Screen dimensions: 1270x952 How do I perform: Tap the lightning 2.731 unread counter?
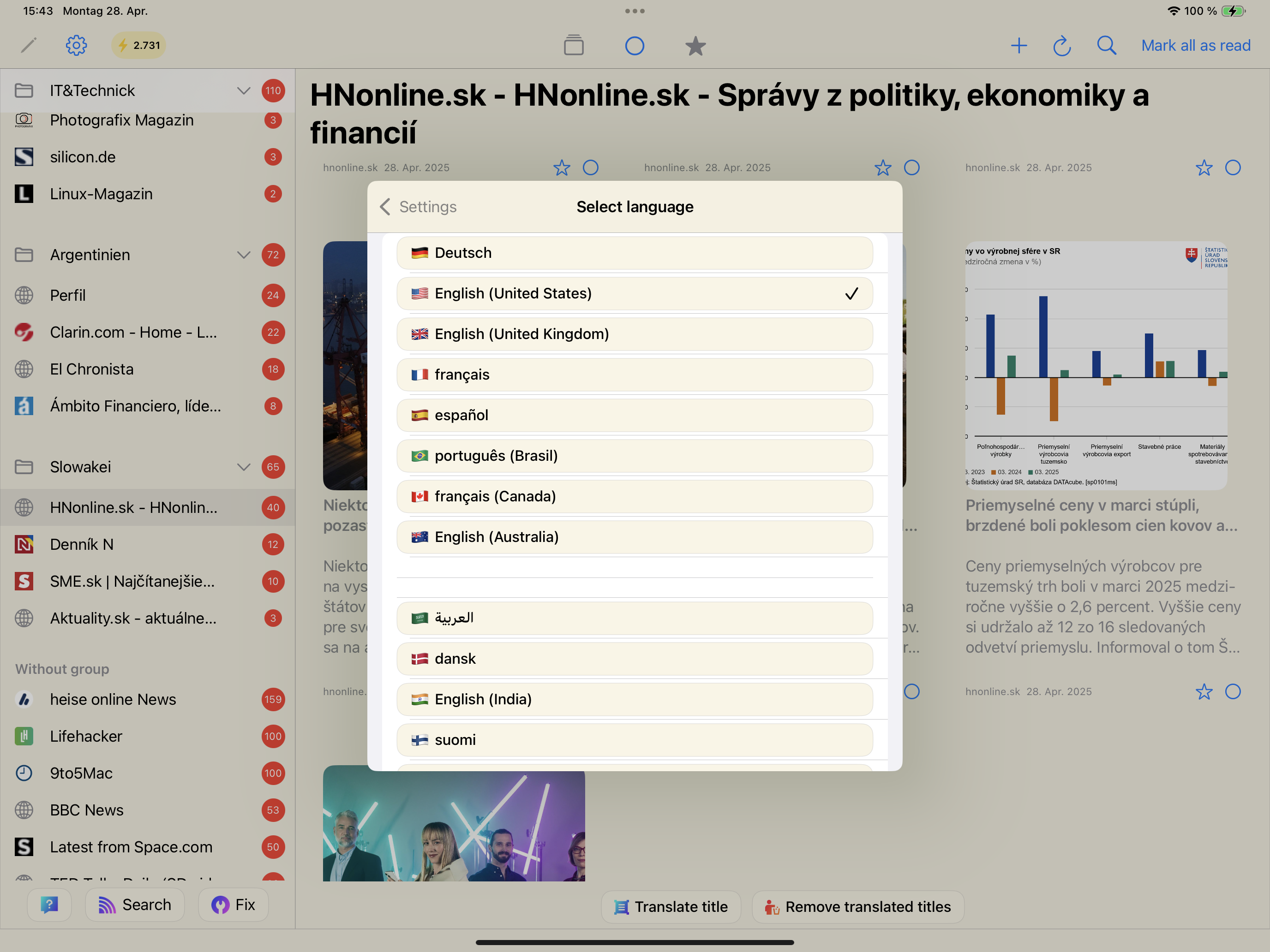[138, 45]
